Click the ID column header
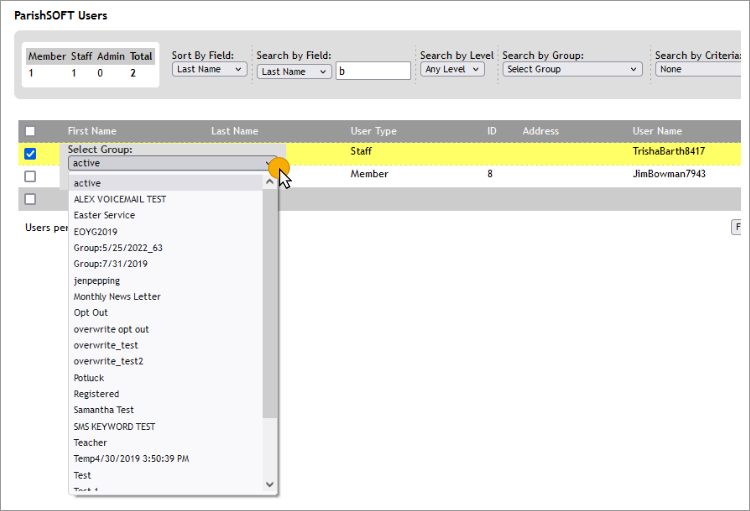 (492, 131)
